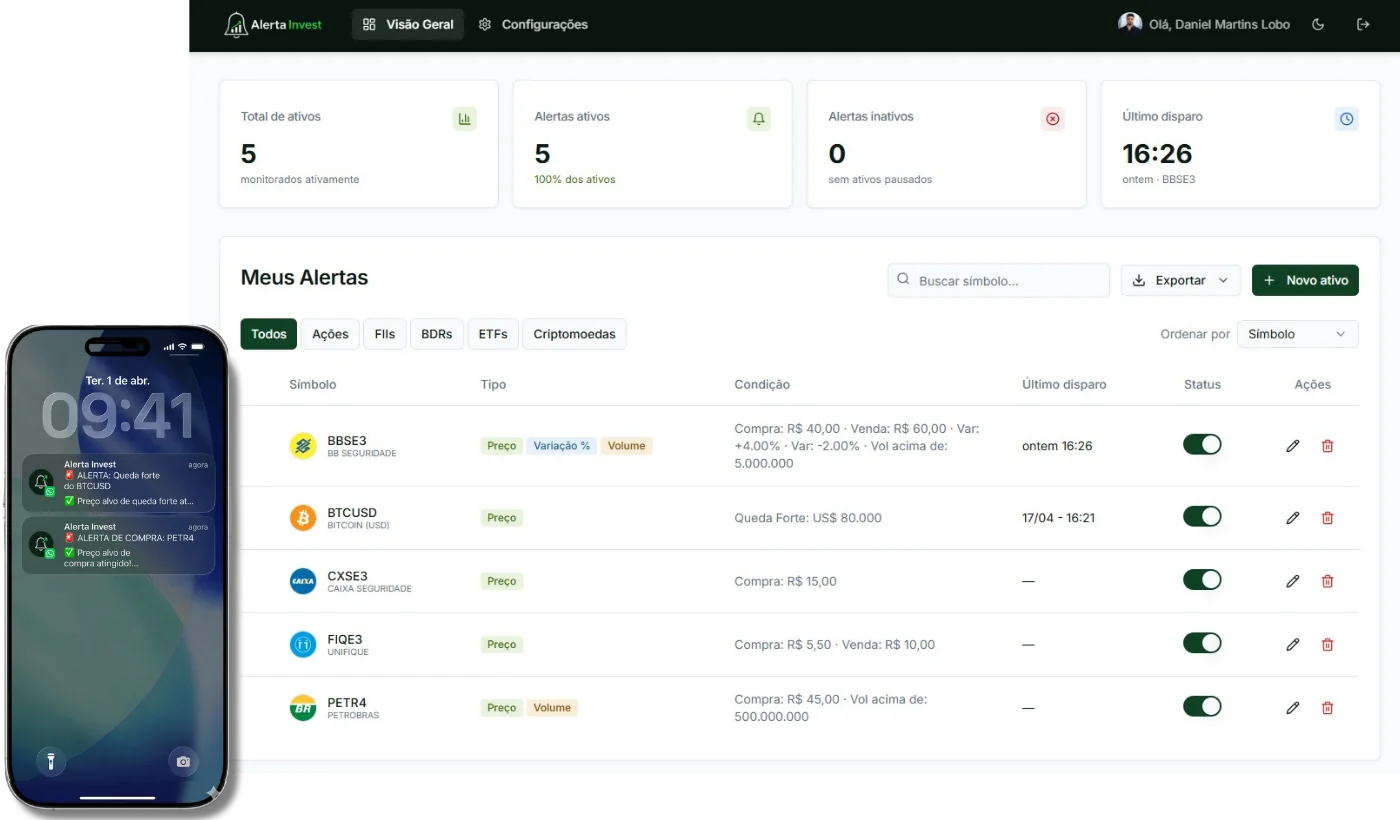Toggle off the FIQE3 alert status
This screenshot has width=1400, height=820.
point(1202,643)
